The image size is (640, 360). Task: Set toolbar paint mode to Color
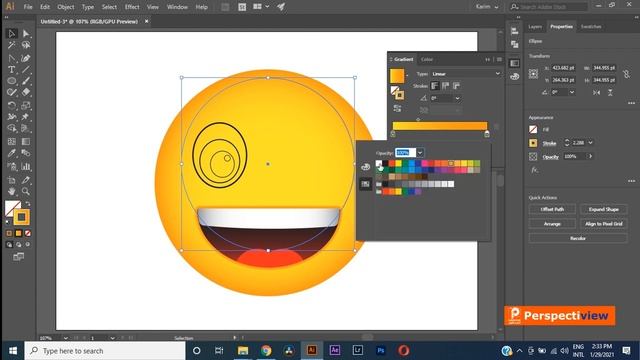[x=9, y=233]
